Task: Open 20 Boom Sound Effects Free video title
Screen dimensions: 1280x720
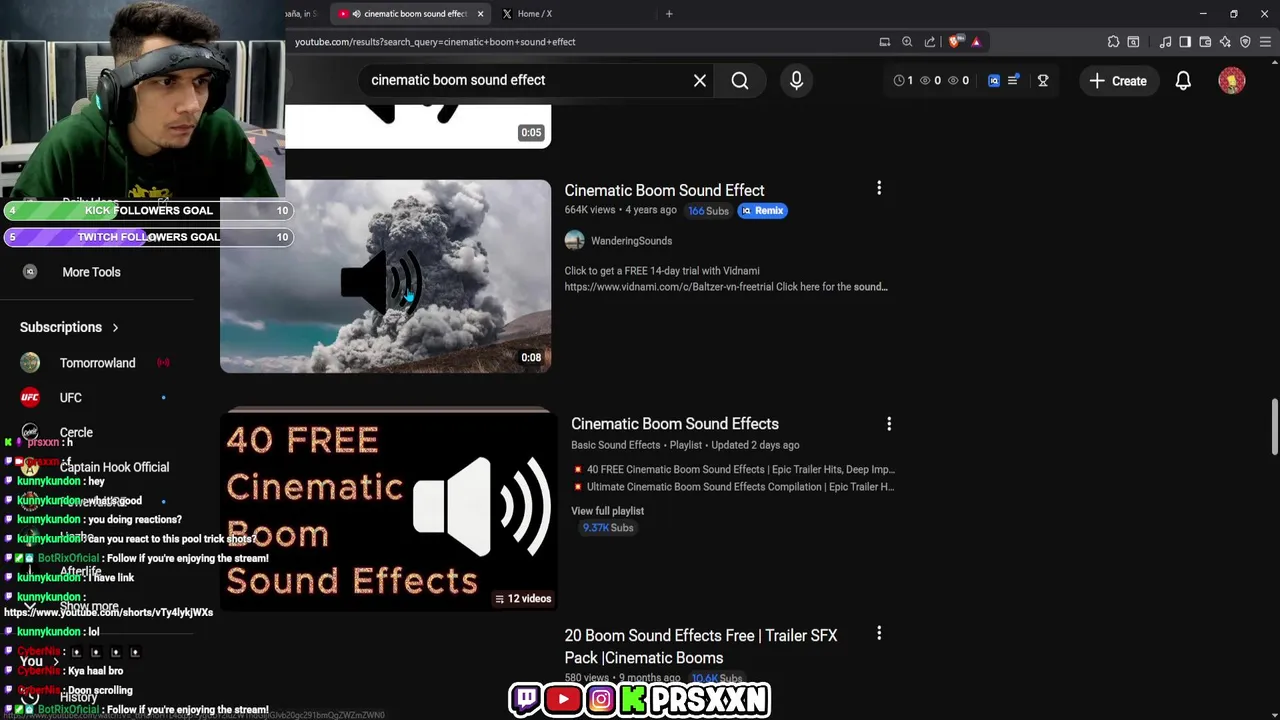Action: (x=701, y=647)
